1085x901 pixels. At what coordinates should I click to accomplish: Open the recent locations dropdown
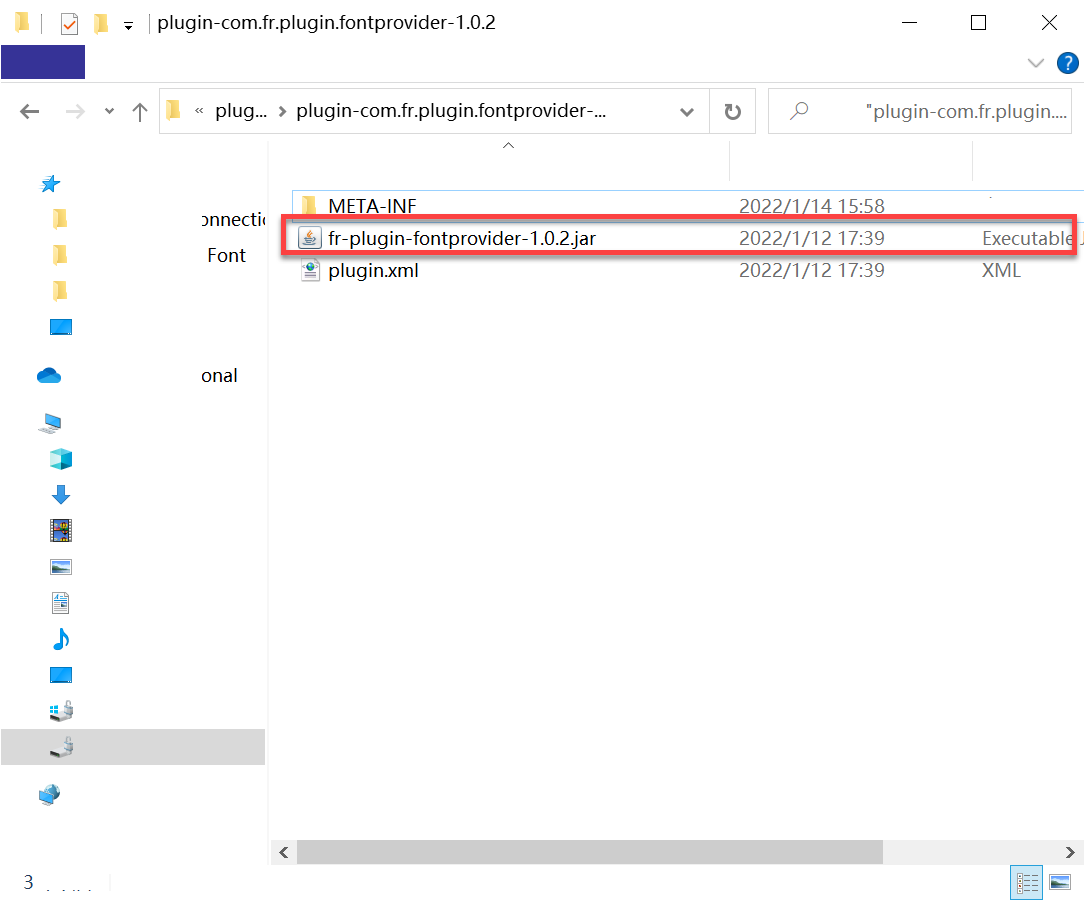109,111
